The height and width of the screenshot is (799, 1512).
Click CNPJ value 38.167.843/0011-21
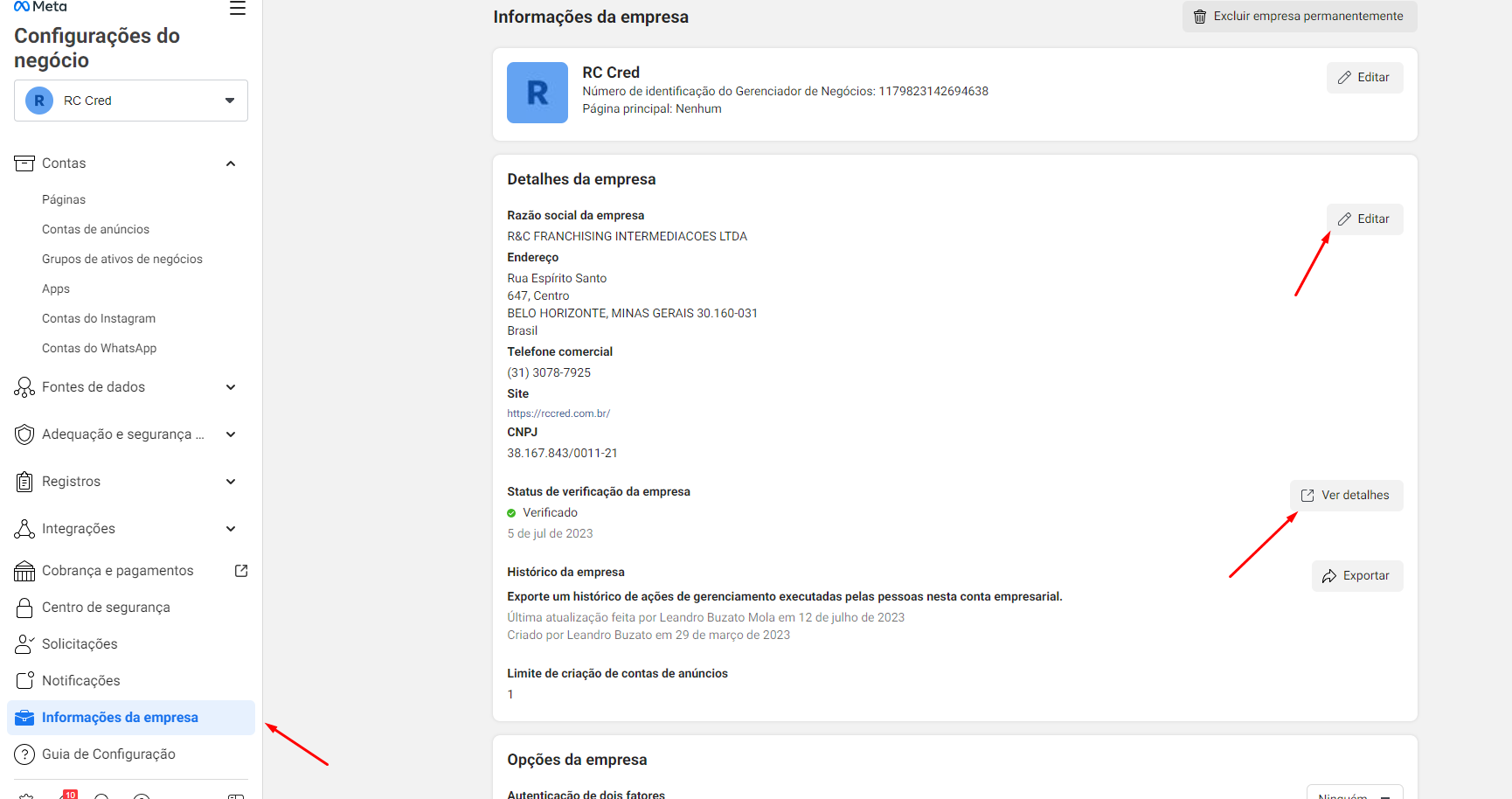point(562,453)
